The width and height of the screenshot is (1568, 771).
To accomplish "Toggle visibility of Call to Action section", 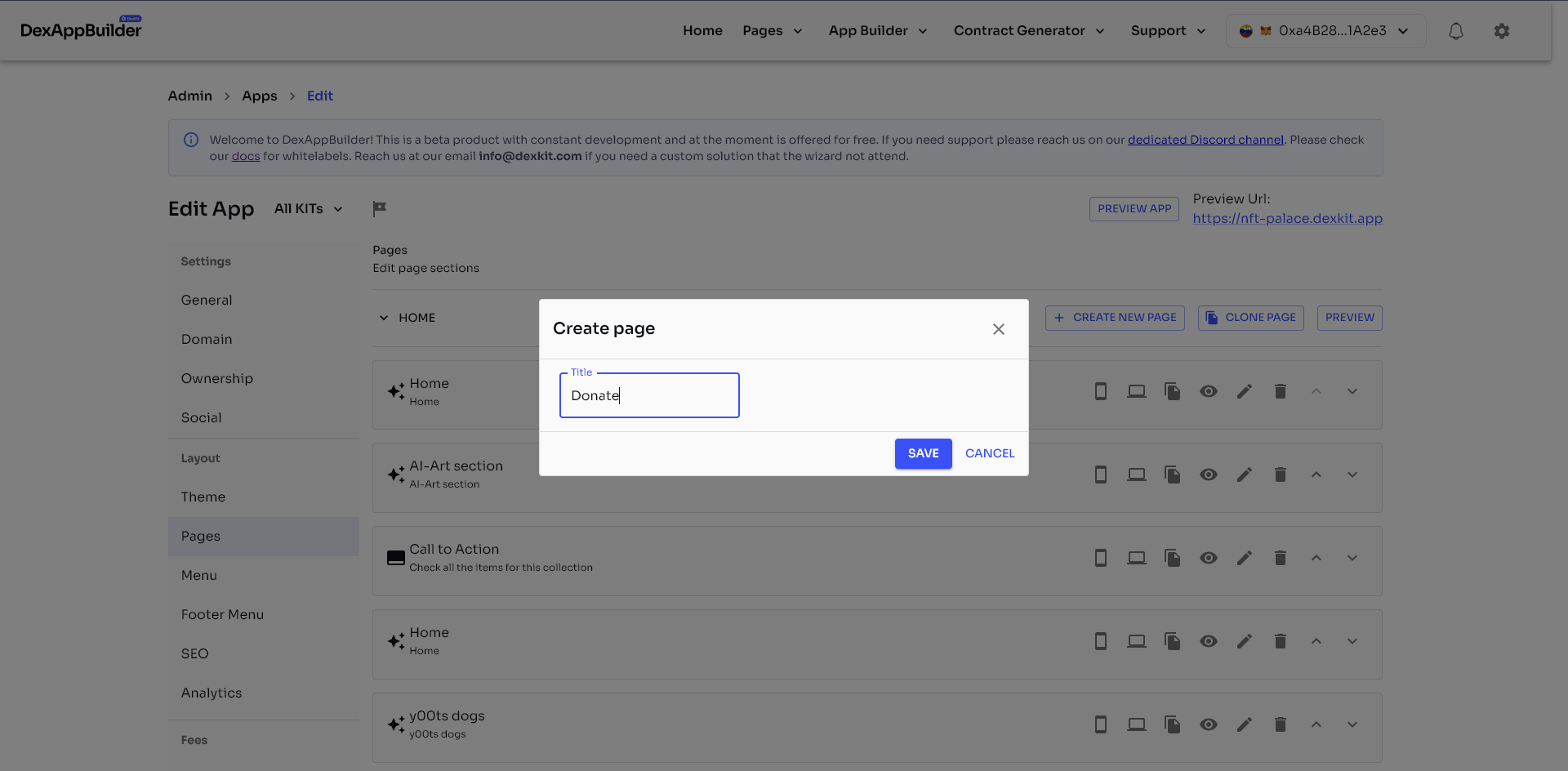I will [1208, 558].
